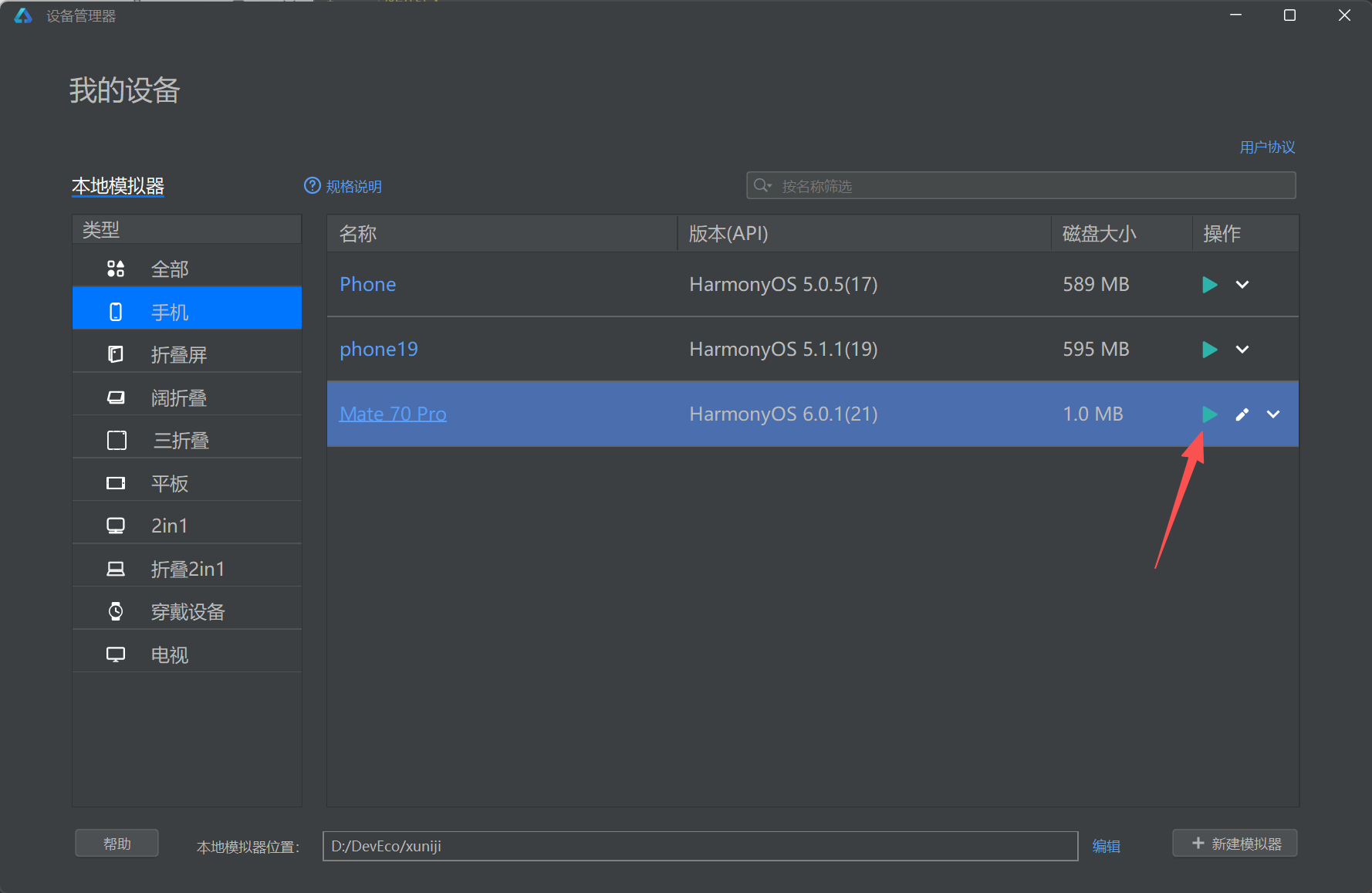Focus the 按名称筛选 search field
Image resolution: width=1372 pixels, height=893 pixels.
[1021, 186]
